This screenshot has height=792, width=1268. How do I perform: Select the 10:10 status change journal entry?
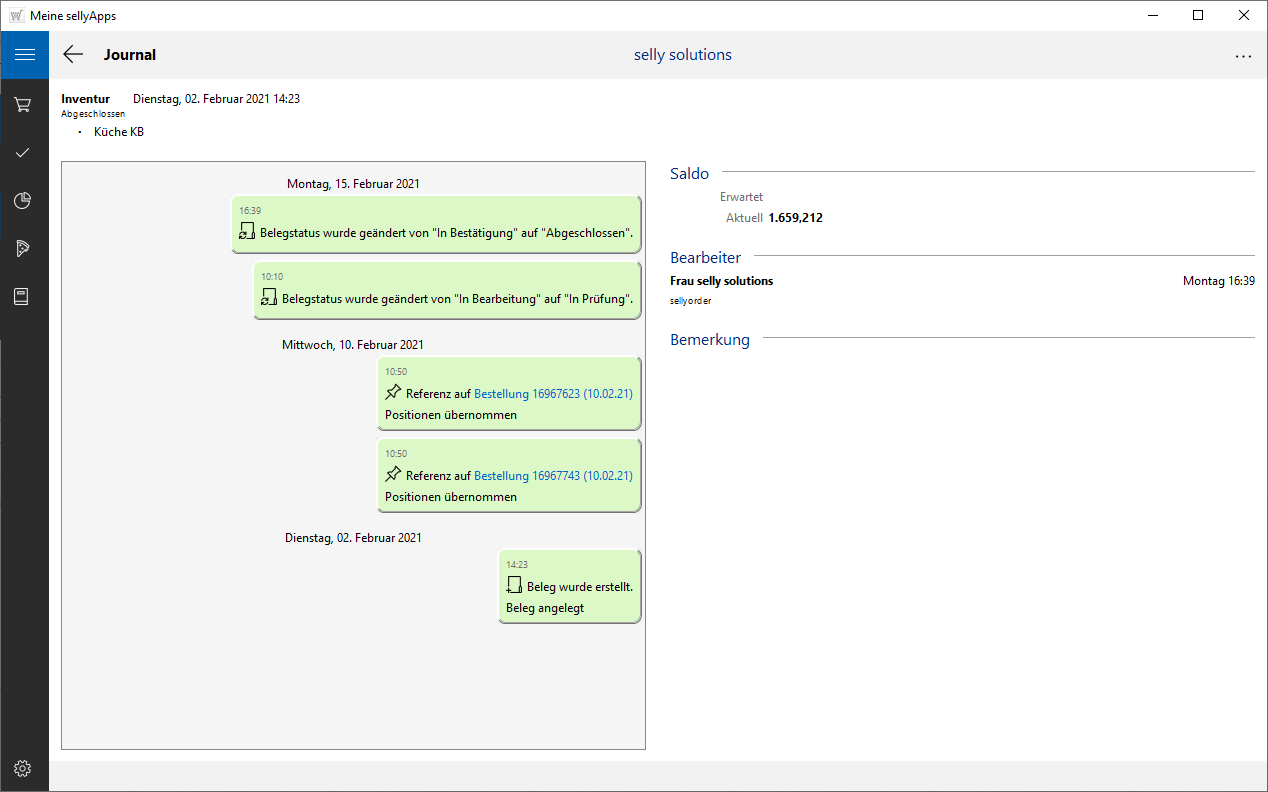447,289
